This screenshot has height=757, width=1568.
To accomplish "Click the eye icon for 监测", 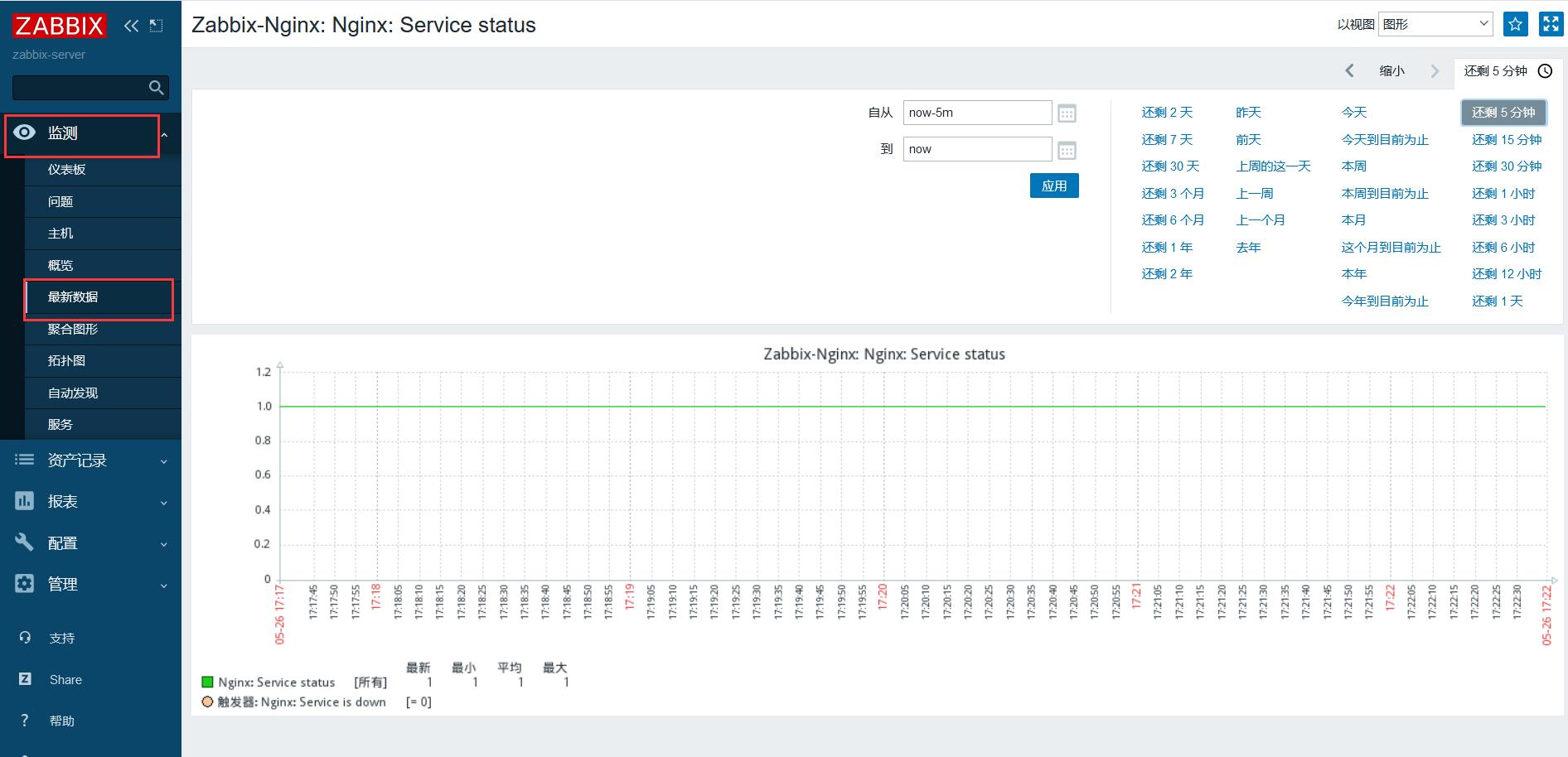I will (25, 133).
